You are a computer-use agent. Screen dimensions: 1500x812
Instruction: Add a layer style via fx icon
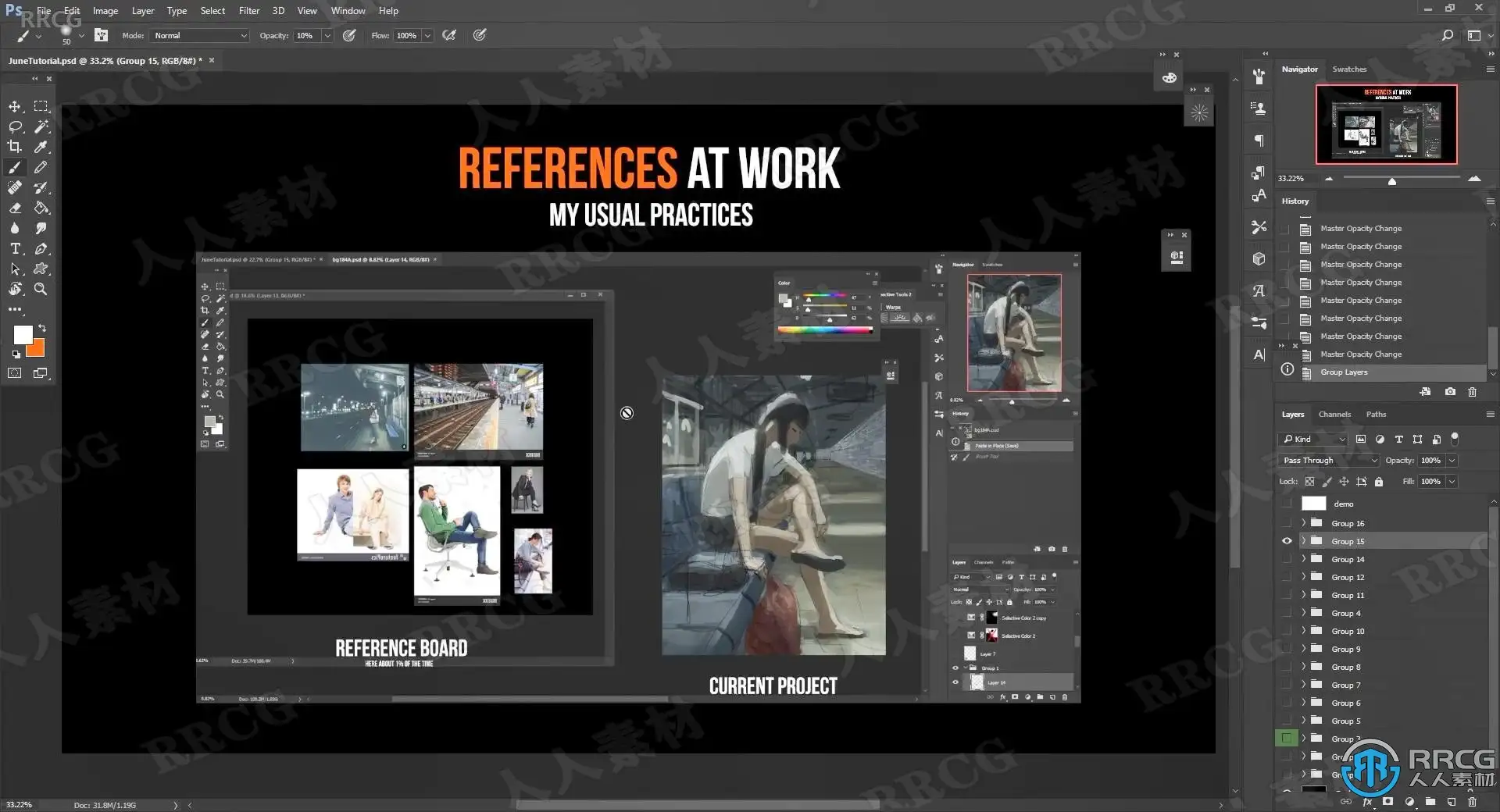1367,802
